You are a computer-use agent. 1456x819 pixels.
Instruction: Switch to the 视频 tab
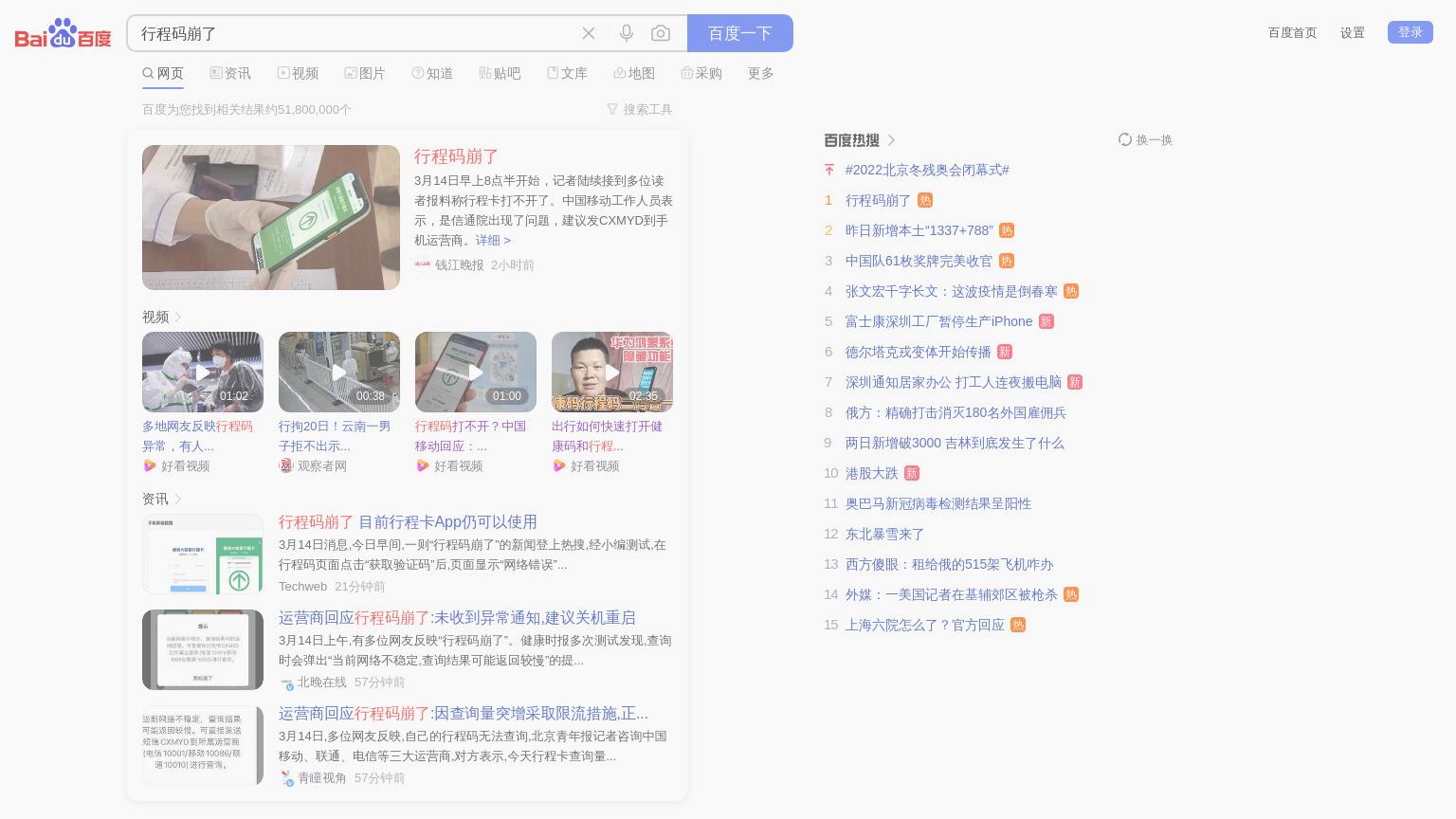298,73
